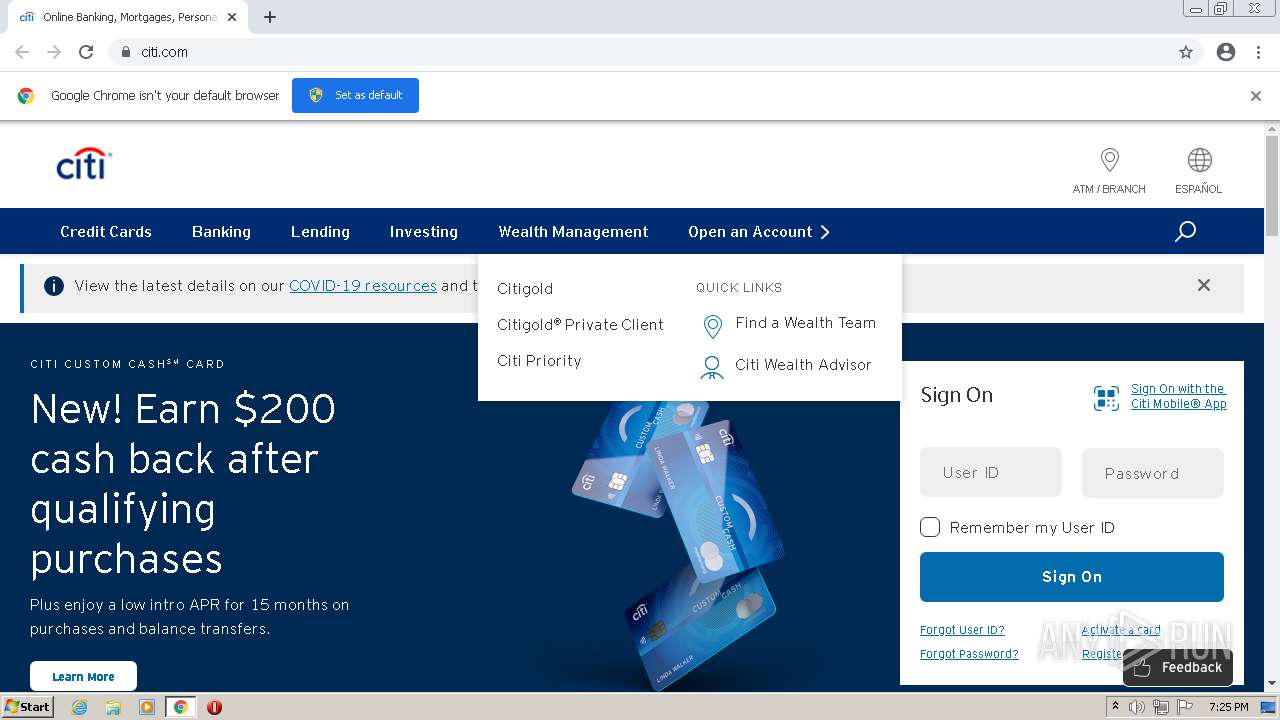Viewport: 1280px width, 720px height.
Task: Reload the page
Action: pos(86,52)
